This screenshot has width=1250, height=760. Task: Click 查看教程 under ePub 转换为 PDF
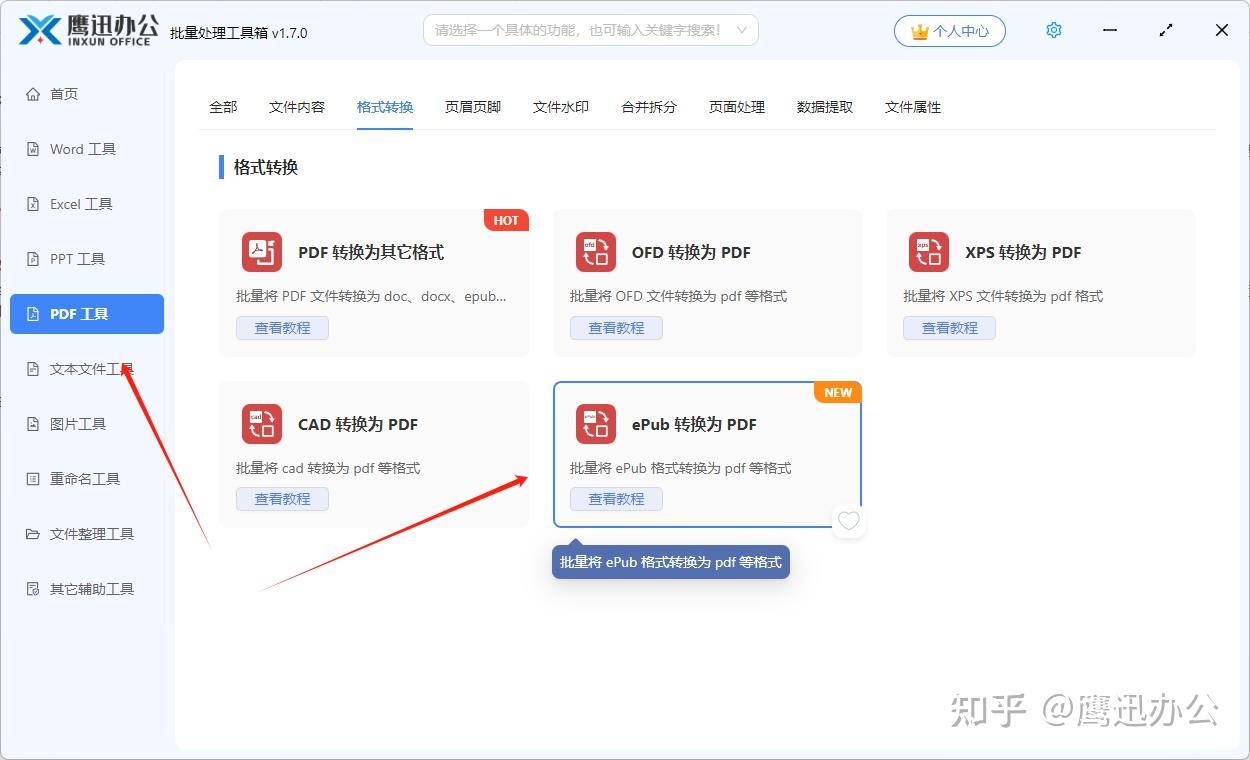coord(616,499)
